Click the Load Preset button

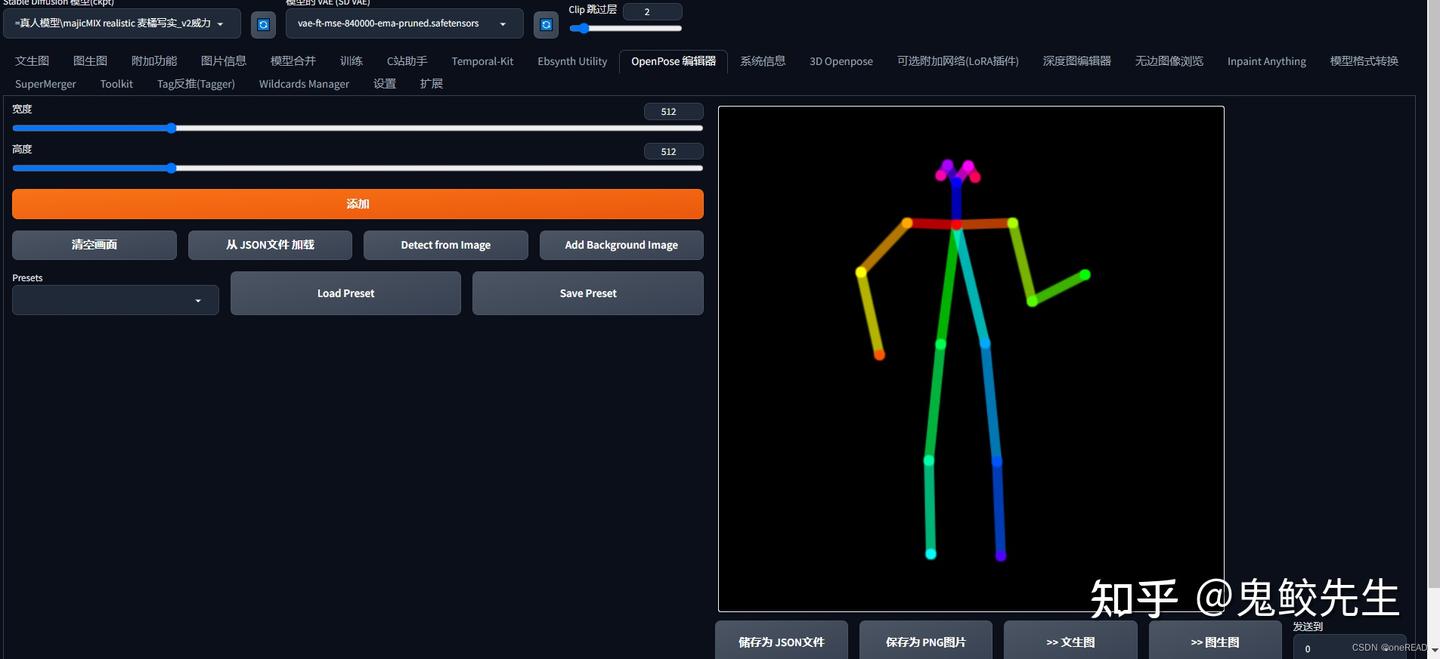(x=346, y=293)
